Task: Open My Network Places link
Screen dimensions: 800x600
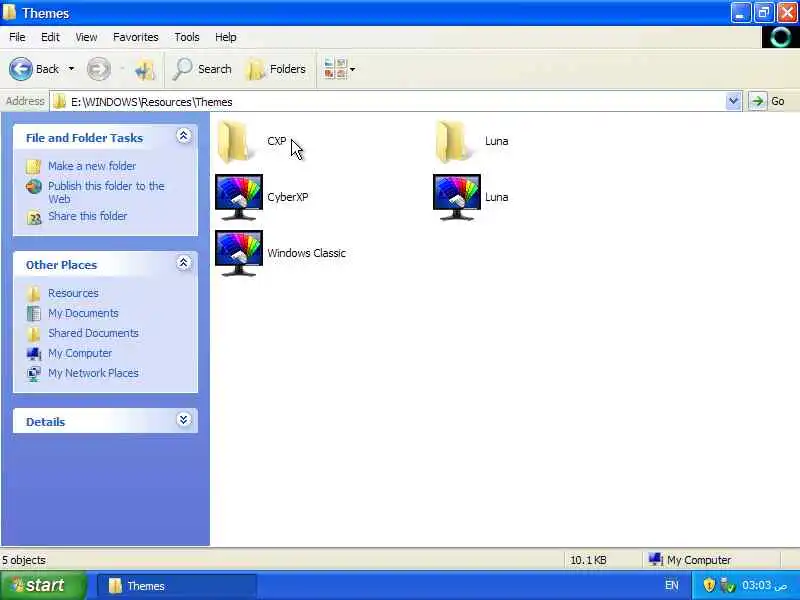Action: coord(93,373)
